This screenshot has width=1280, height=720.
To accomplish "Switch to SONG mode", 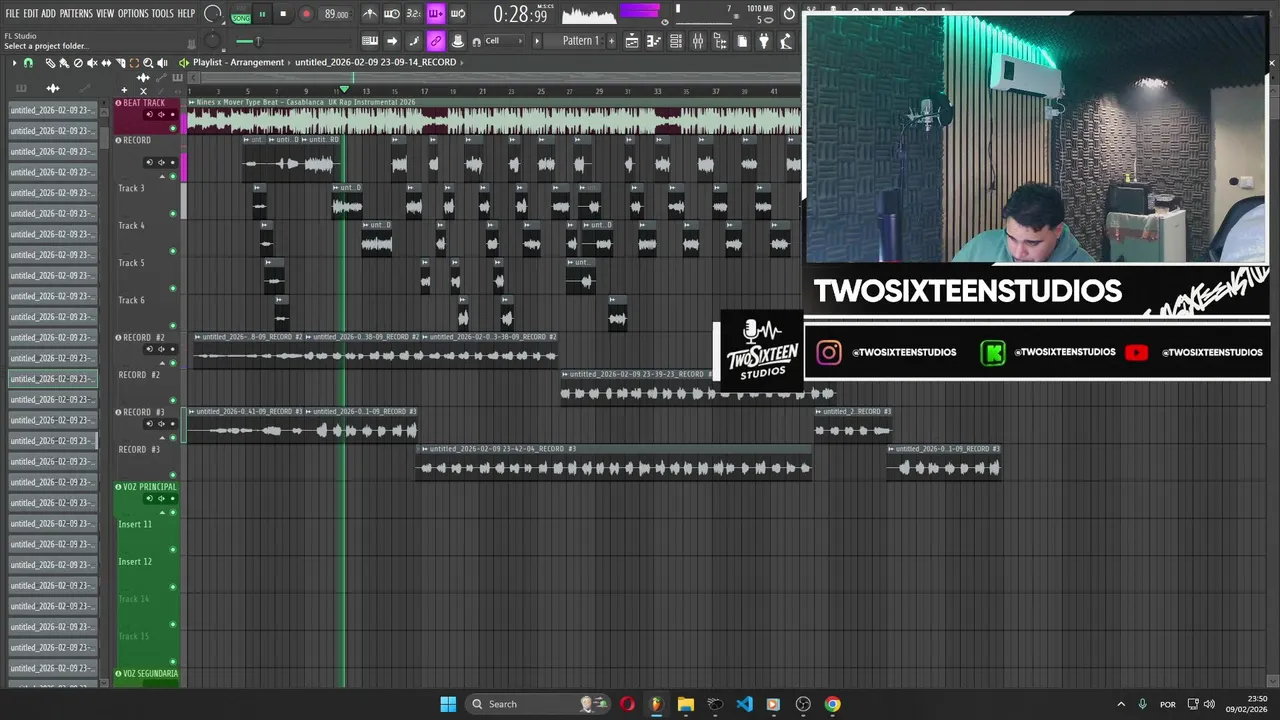I will tap(241, 17).
